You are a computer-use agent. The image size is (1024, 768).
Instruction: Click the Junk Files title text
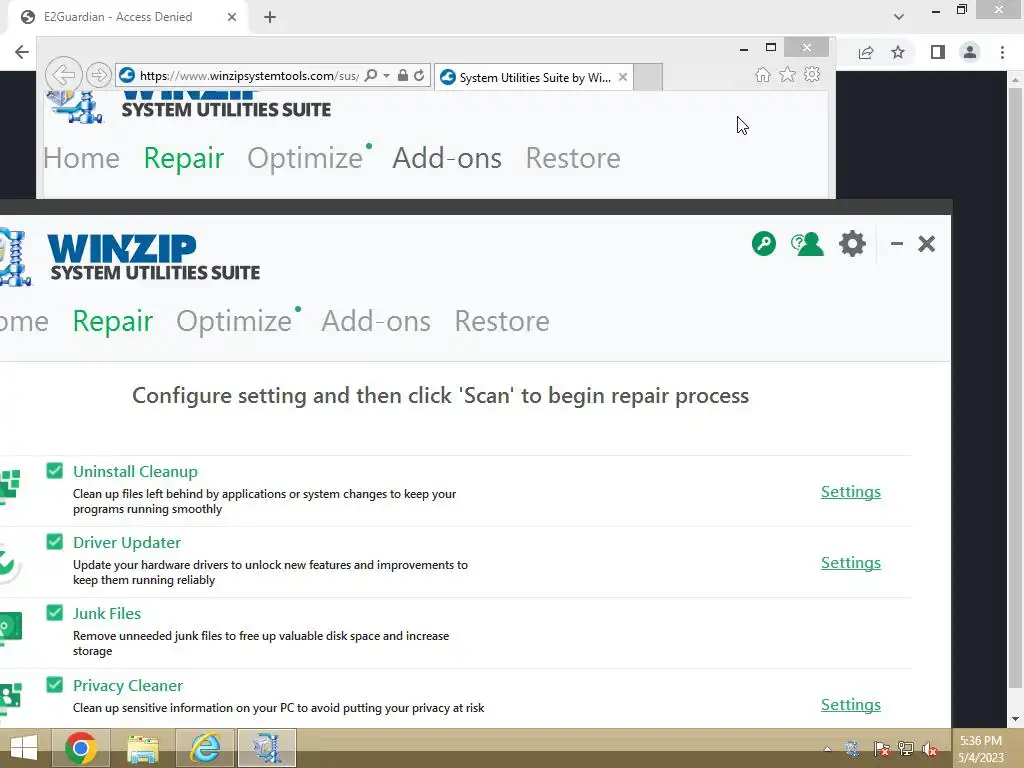tap(106, 614)
